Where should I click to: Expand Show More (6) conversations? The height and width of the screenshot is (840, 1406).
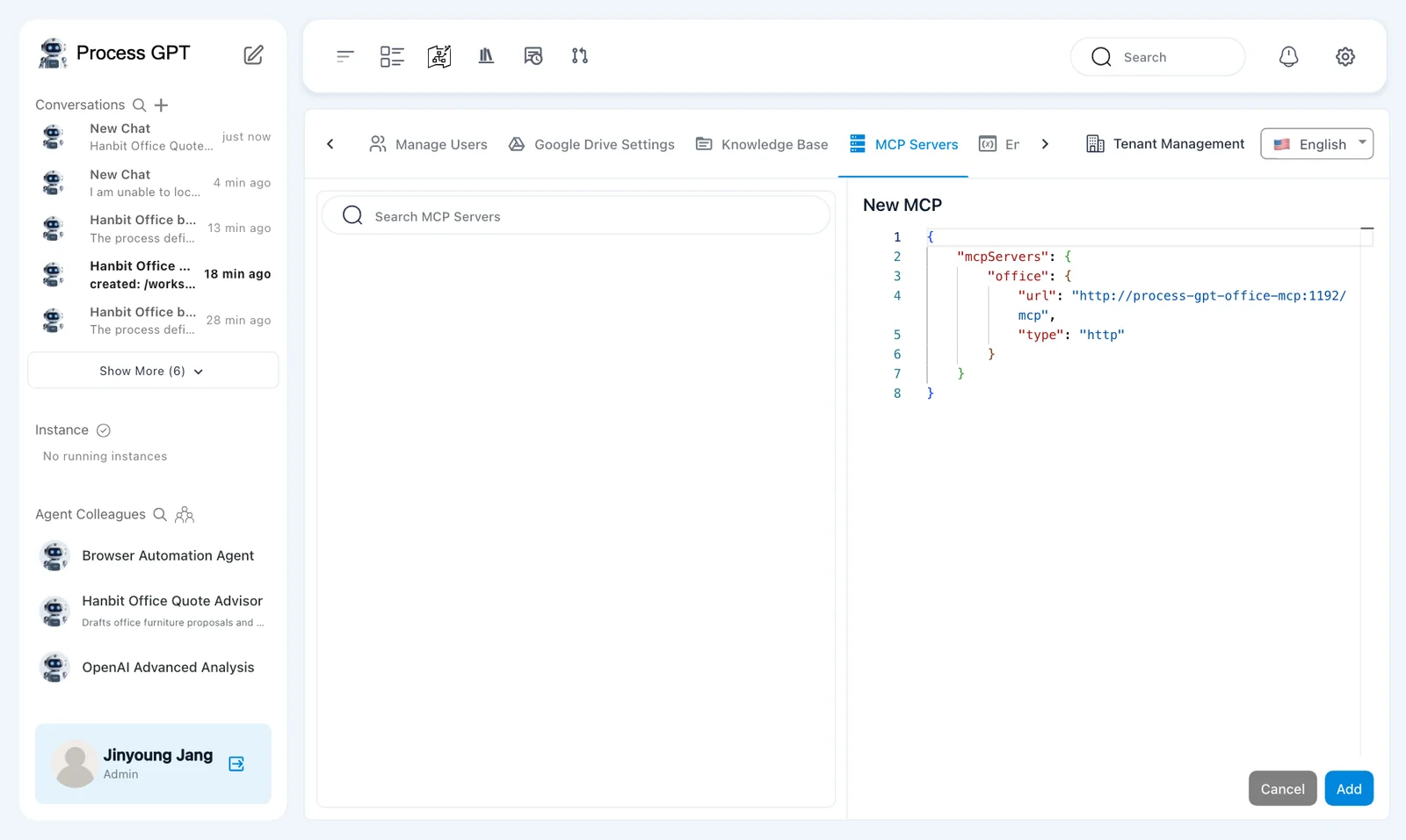point(153,371)
